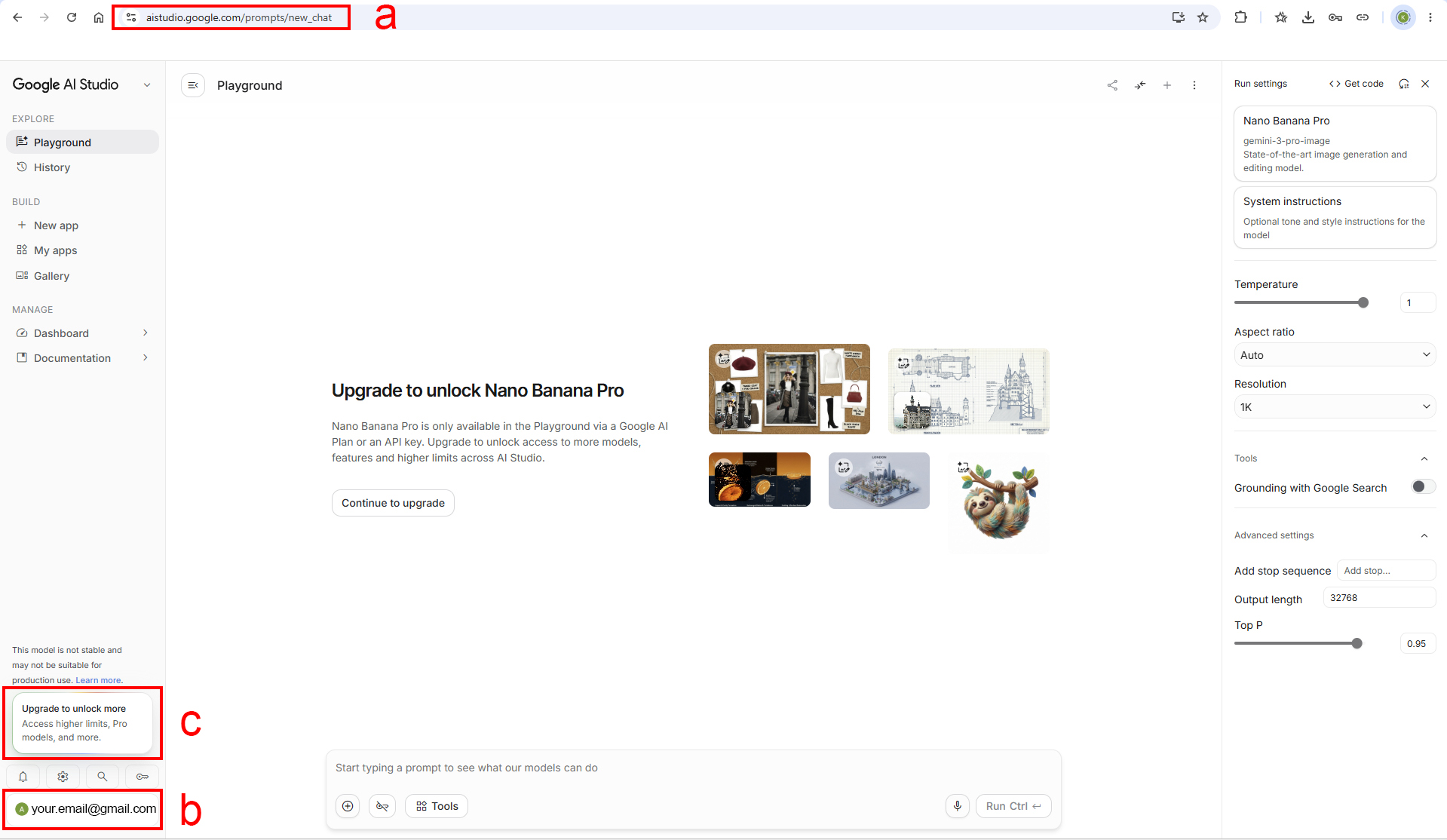Close the Run settings panel
This screenshot has width=1447, height=840.
(x=1425, y=84)
